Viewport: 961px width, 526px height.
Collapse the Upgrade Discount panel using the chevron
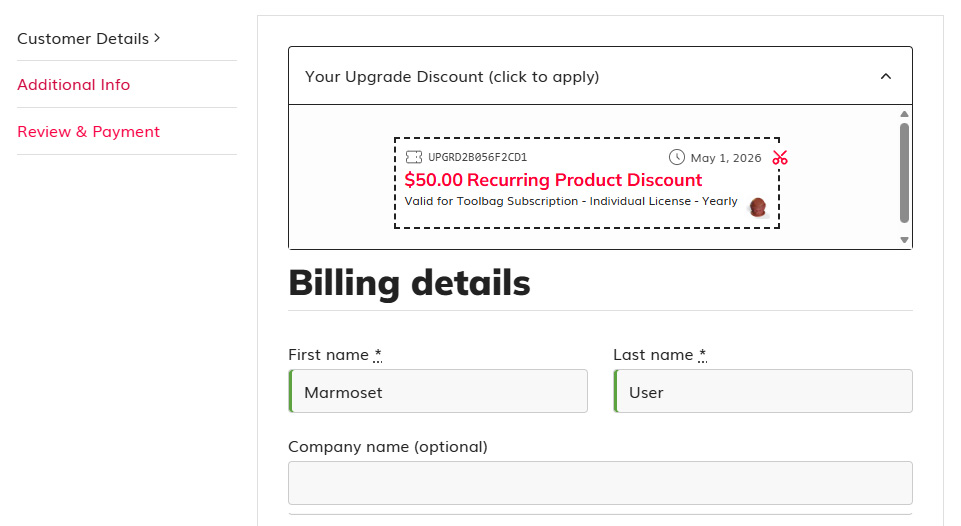(x=885, y=76)
